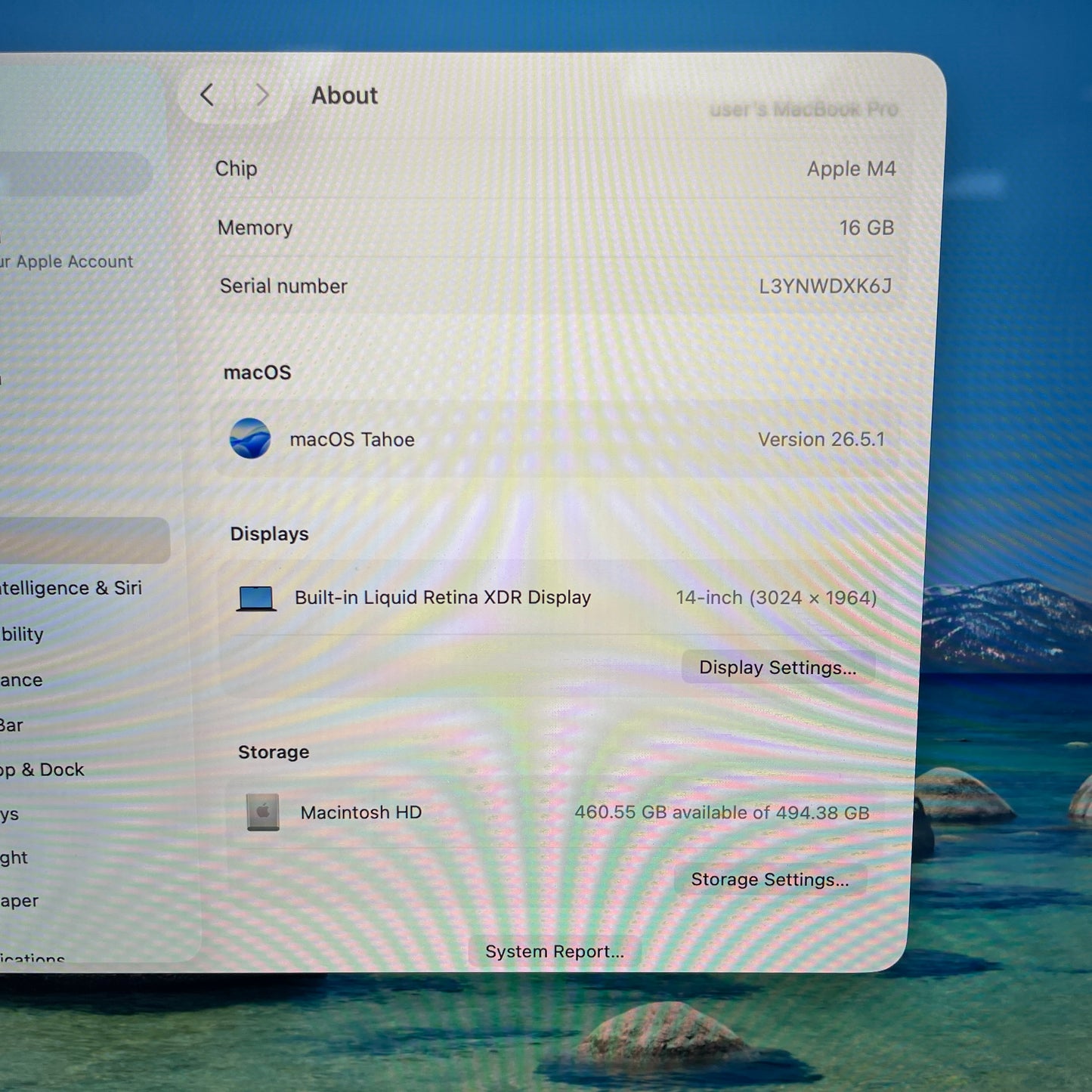
Task: Click the Chip label
Action: [x=236, y=169]
